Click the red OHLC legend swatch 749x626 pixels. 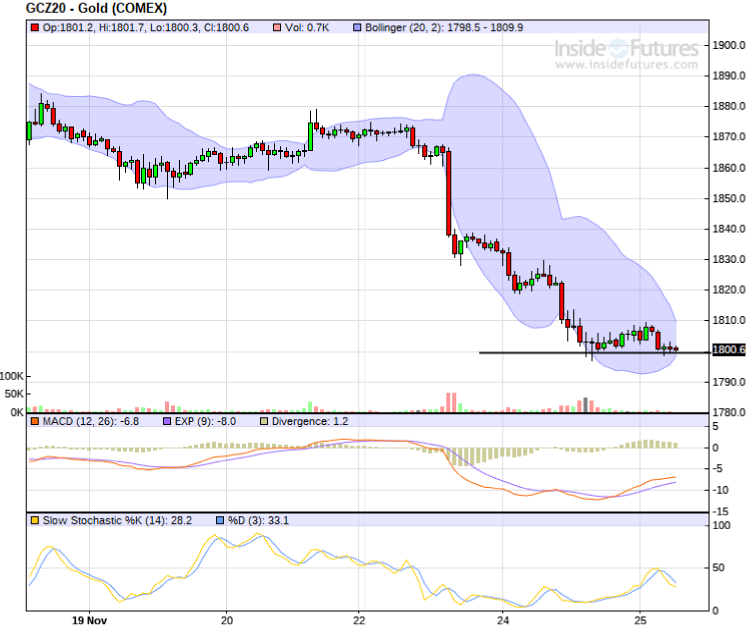tap(34, 26)
